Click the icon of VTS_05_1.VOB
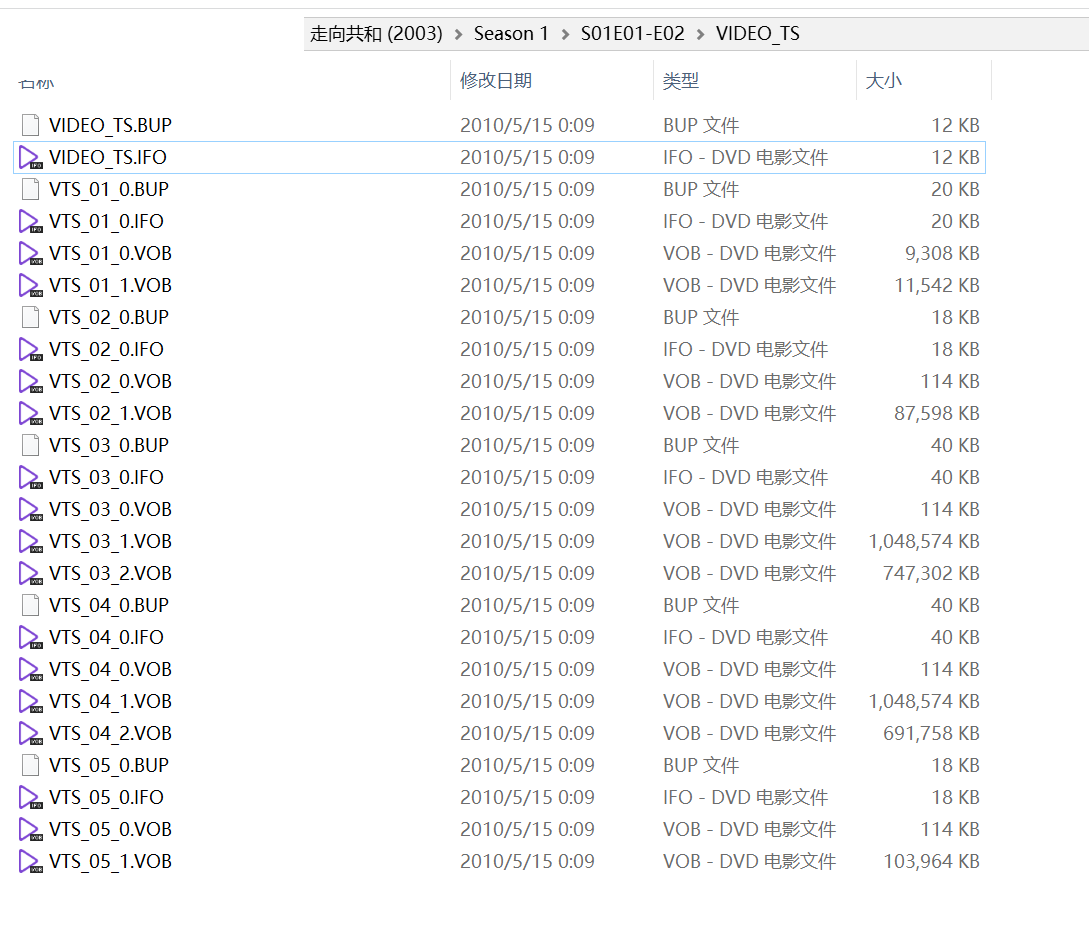Screen dimensions: 1089x925 [x=31, y=860]
